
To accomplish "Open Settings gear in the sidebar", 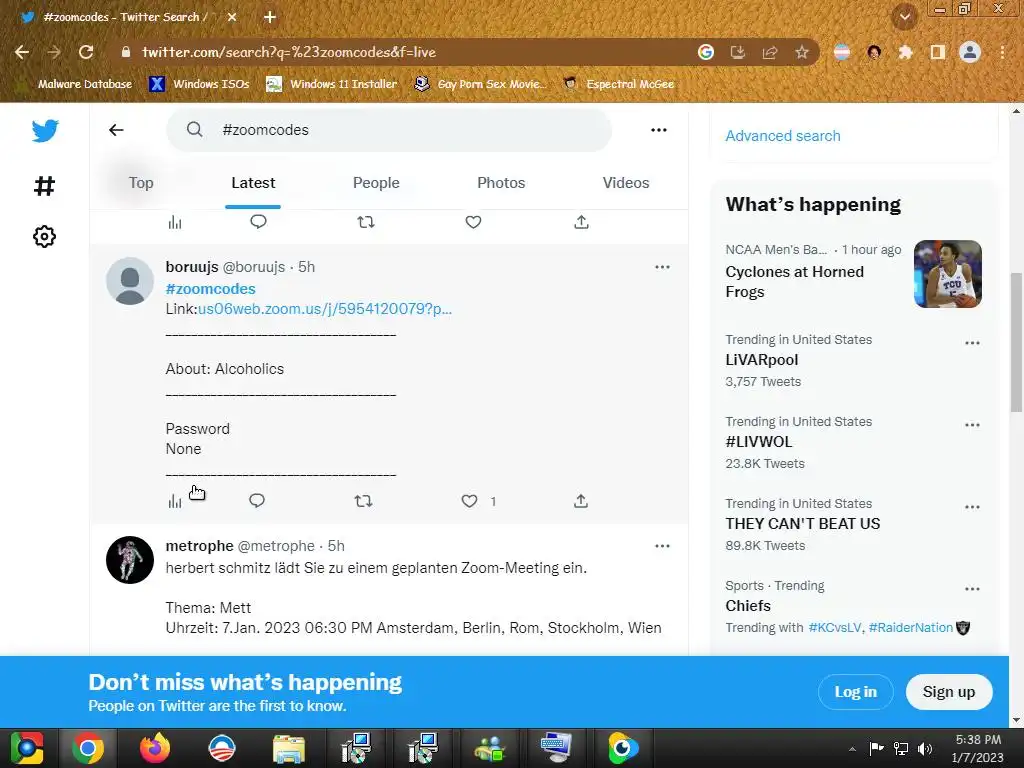I will (x=44, y=236).
